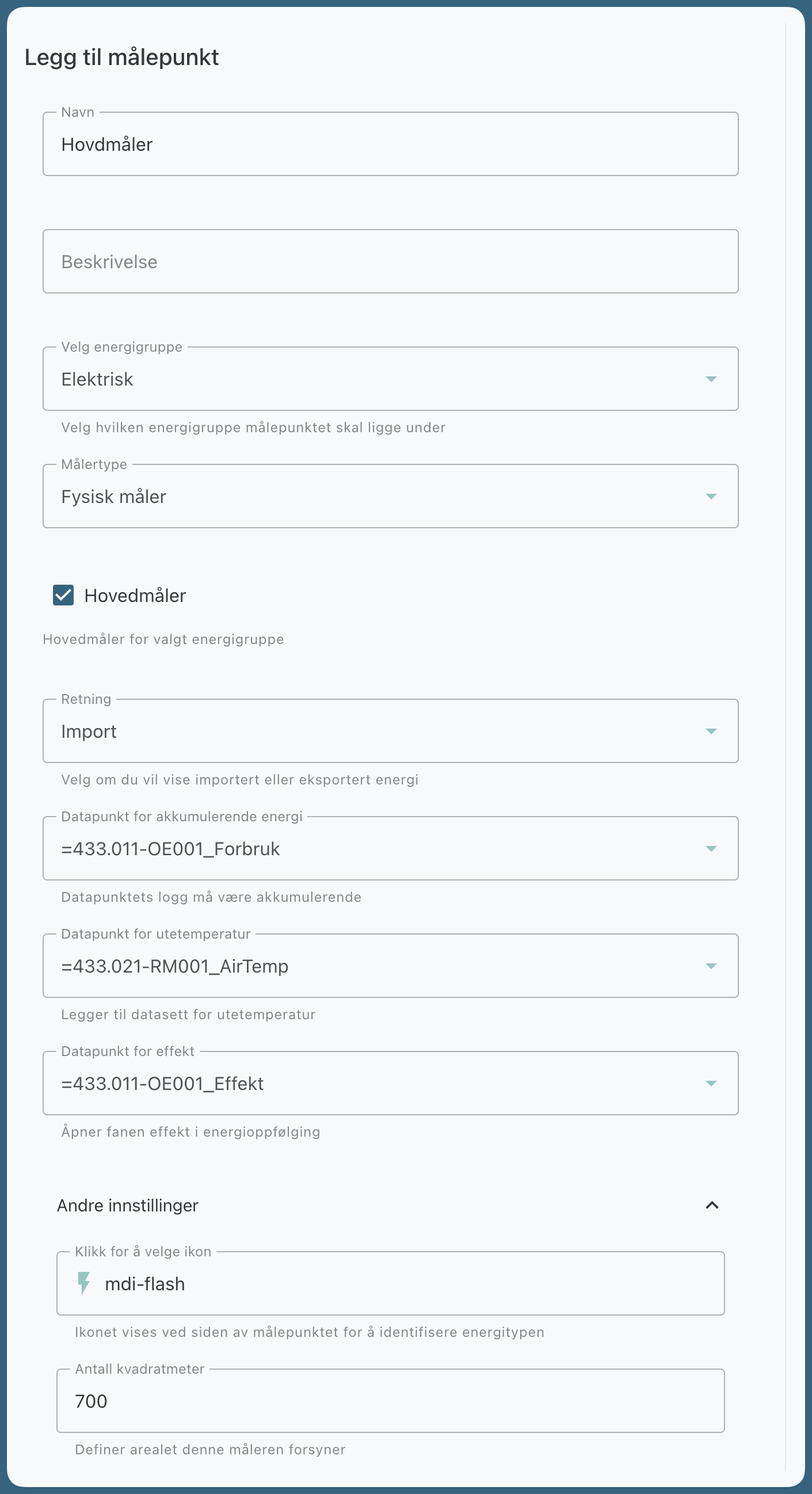
Task: Click the arrow beside =433.011-OE001_Effekt
Action: 711,1084
